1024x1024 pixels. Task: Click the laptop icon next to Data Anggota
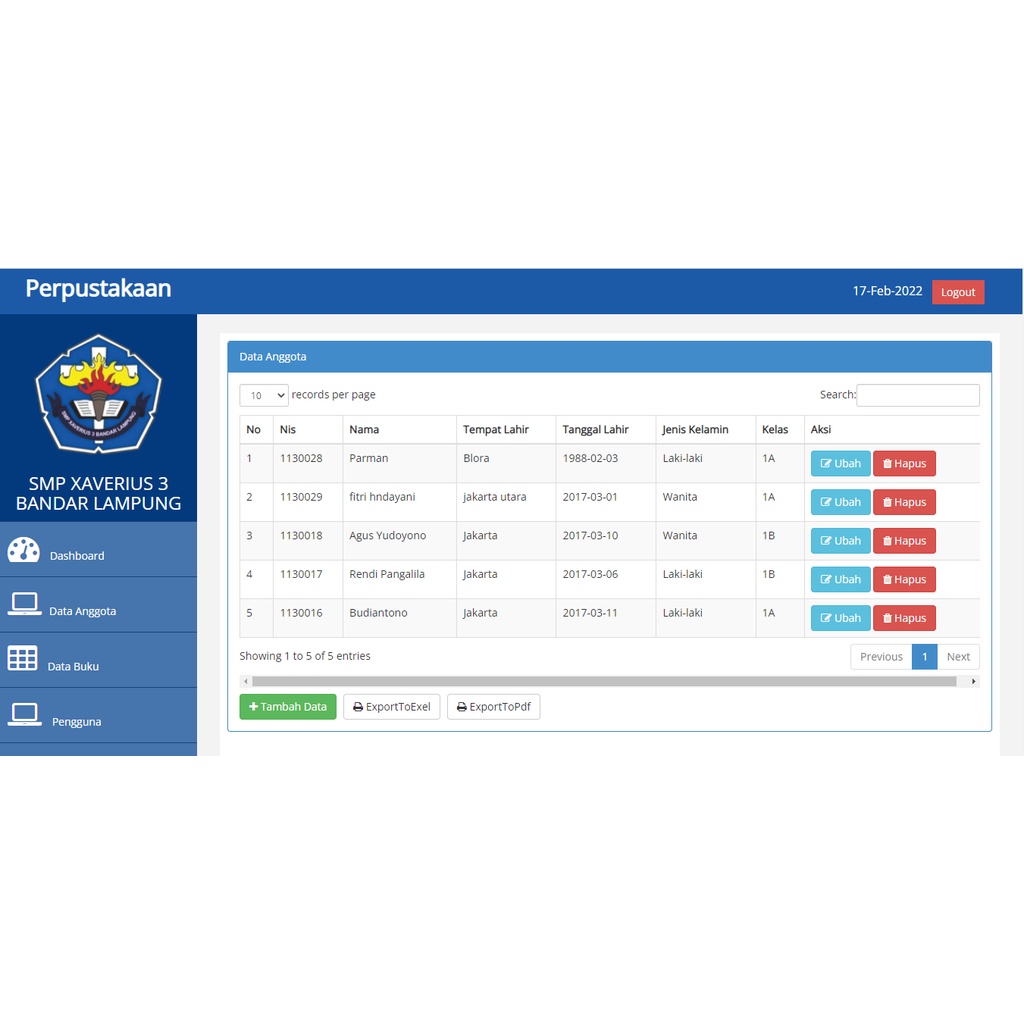tap(25, 604)
